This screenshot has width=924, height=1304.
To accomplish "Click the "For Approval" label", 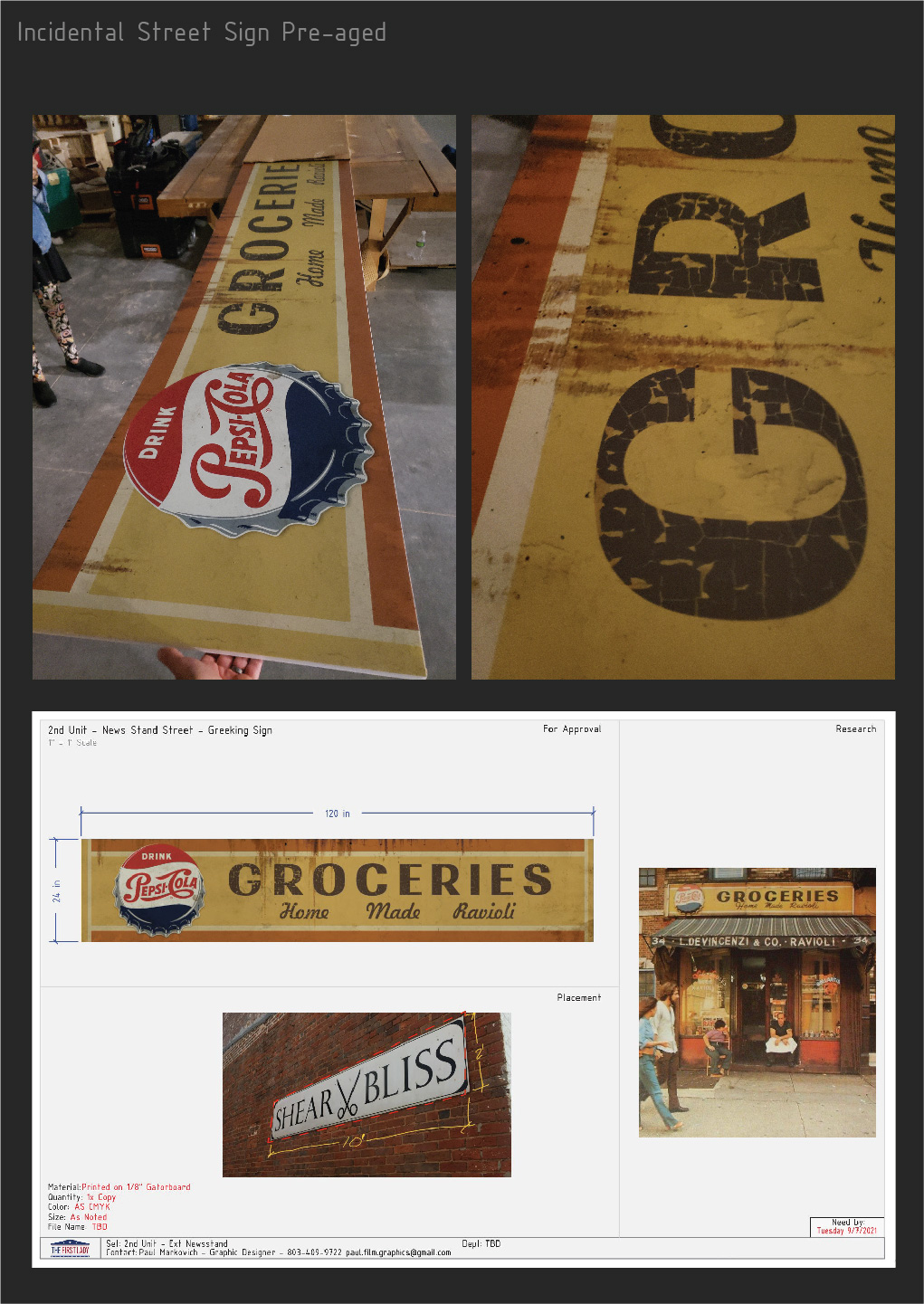I will (x=572, y=728).
